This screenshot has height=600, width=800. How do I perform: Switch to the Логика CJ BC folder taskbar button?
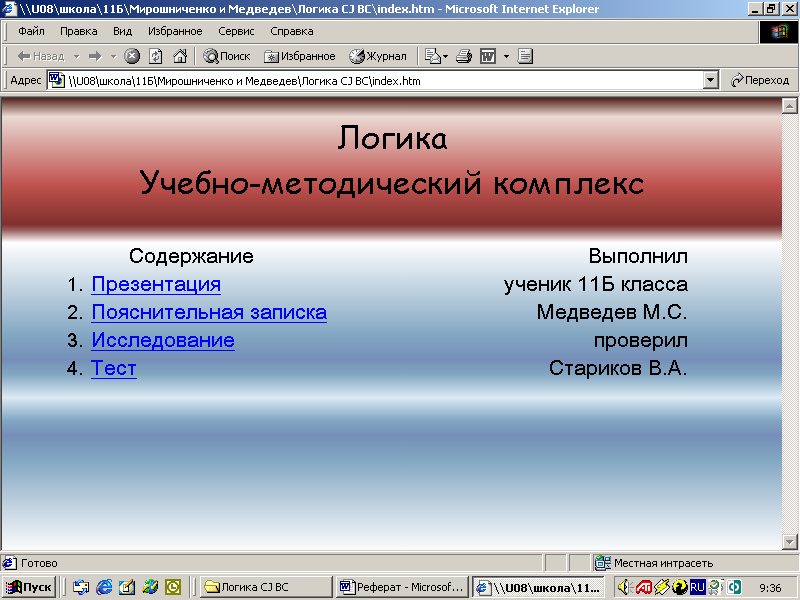coord(265,587)
